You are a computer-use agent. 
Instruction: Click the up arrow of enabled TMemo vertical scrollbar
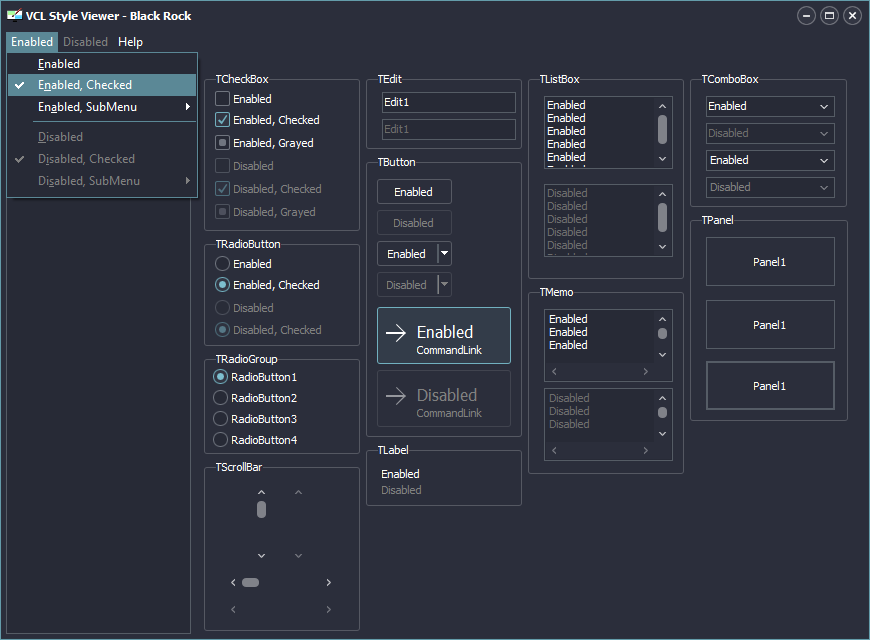click(x=662, y=319)
